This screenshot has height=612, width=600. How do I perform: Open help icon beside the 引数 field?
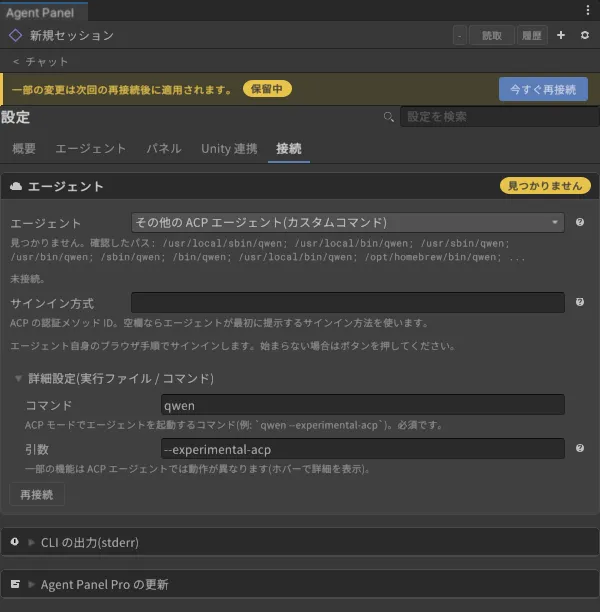click(x=580, y=448)
